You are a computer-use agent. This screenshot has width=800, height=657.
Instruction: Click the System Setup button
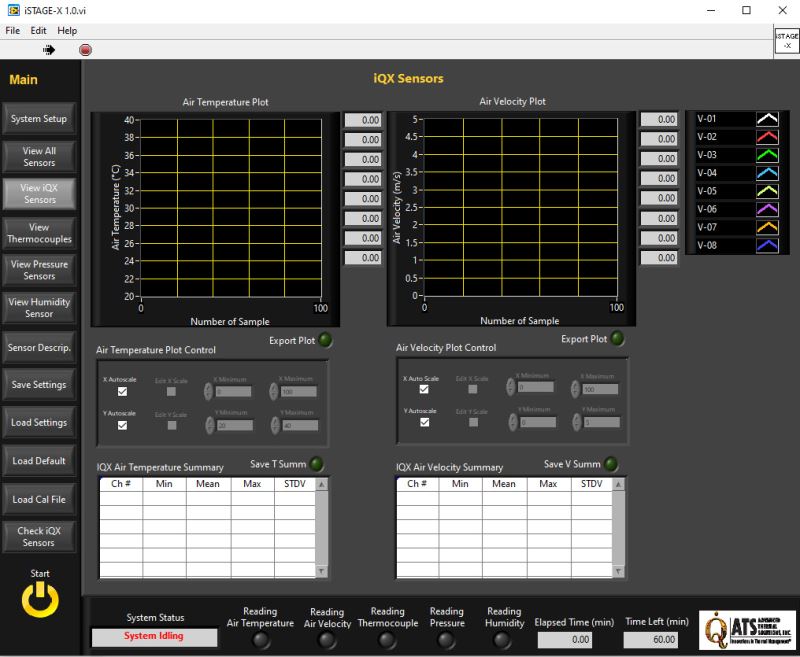(39, 119)
